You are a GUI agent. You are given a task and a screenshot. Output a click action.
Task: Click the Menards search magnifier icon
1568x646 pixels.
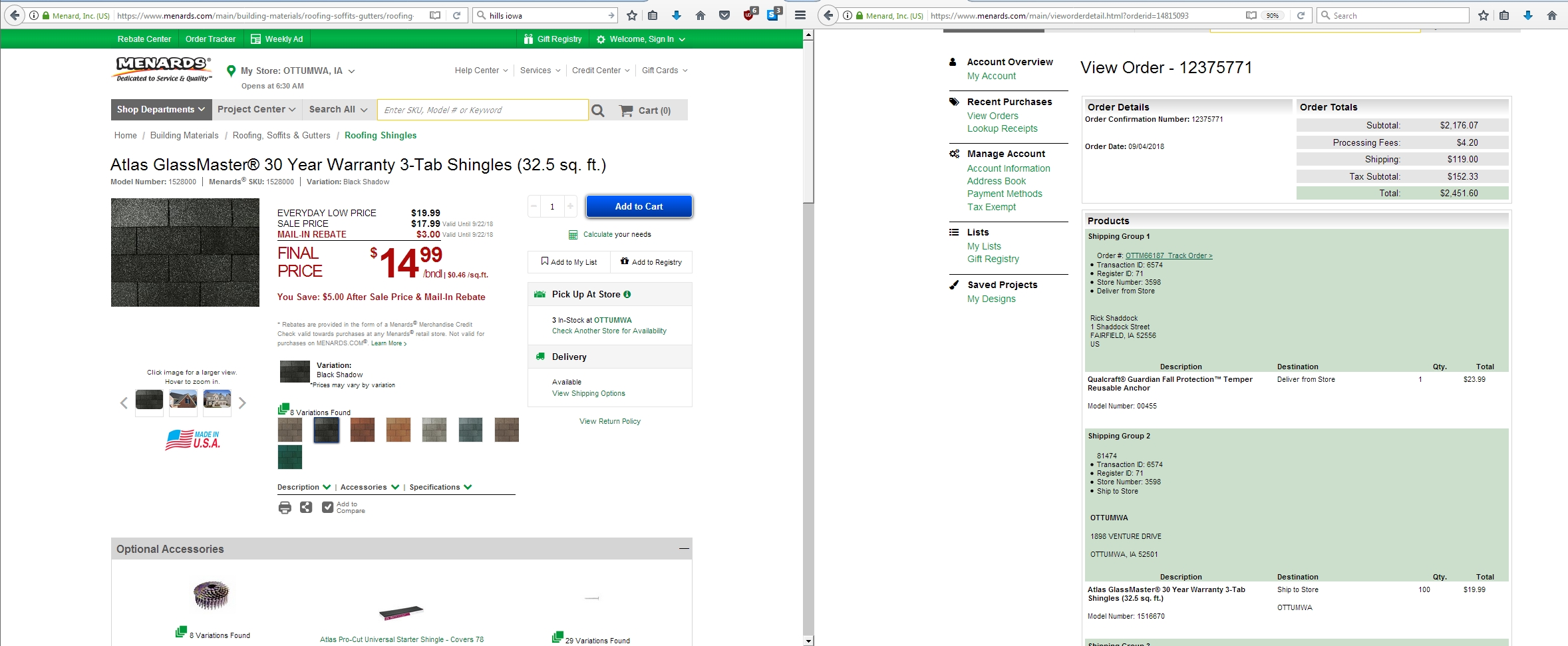598,110
